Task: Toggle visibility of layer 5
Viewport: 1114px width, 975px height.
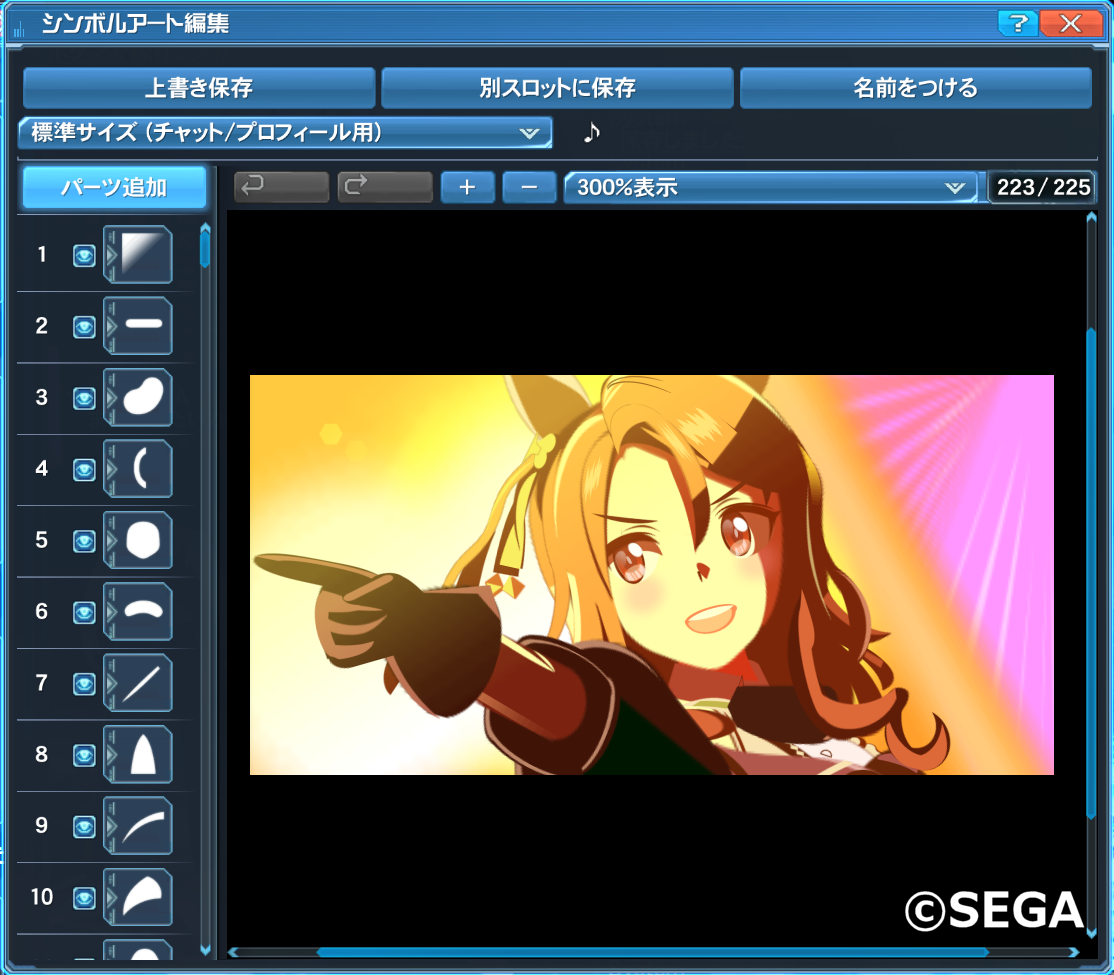Action: coord(84,542)
